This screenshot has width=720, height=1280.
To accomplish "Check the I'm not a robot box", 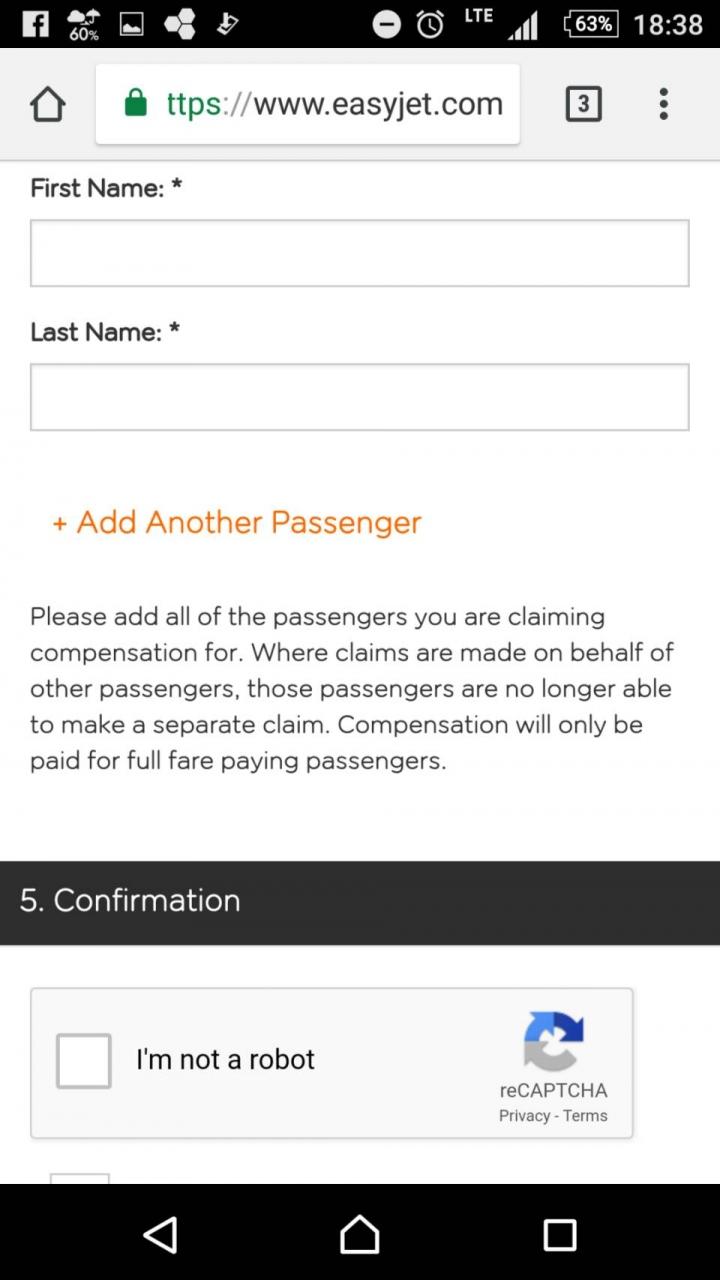I will tap(83, 1061).
